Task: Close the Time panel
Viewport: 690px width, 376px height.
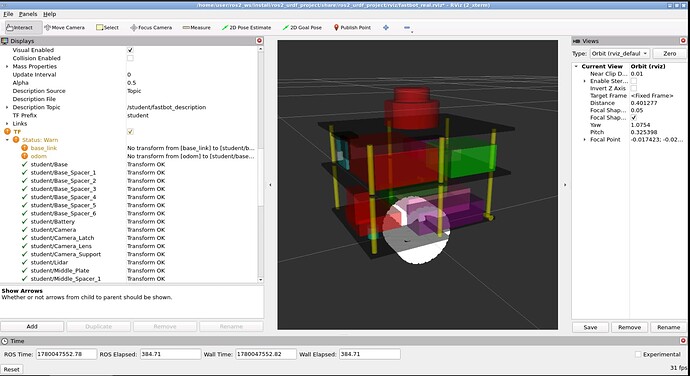Action: [683, 341]
